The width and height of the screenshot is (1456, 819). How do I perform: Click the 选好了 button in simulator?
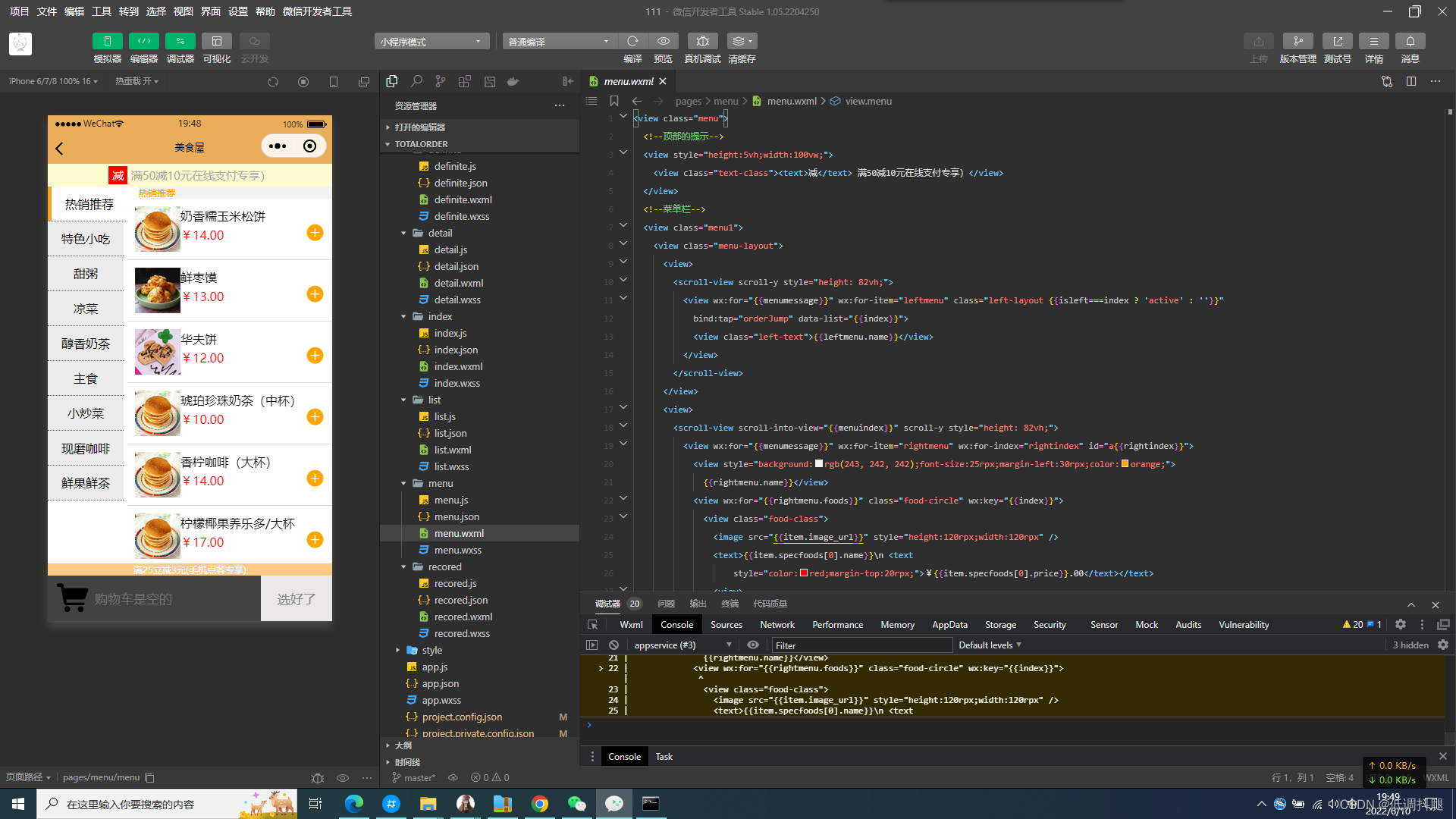296,599
